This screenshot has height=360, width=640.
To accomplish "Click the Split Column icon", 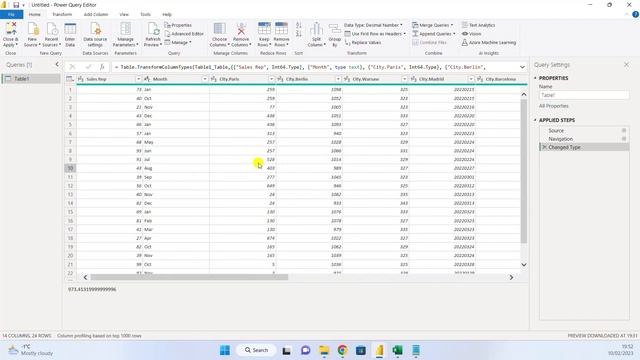I will [x=316, y=29].
